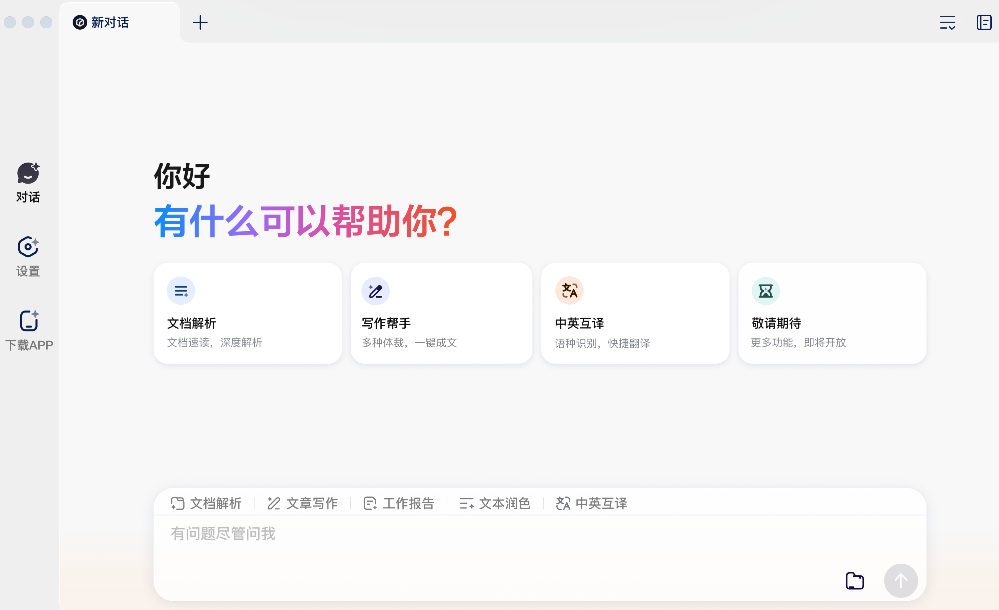Open a new tab with the plus button
Viewport: 999px width, 610px height.
tap(199, 22)
